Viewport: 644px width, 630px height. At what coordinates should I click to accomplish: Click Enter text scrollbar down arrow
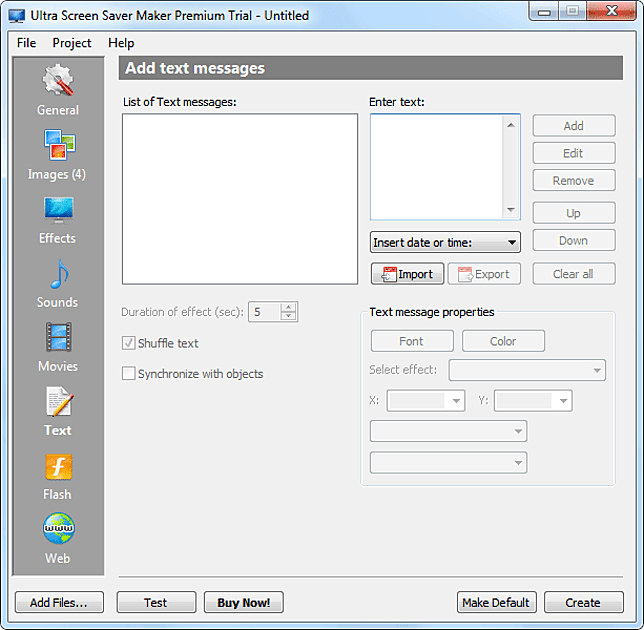click(511, 209)
